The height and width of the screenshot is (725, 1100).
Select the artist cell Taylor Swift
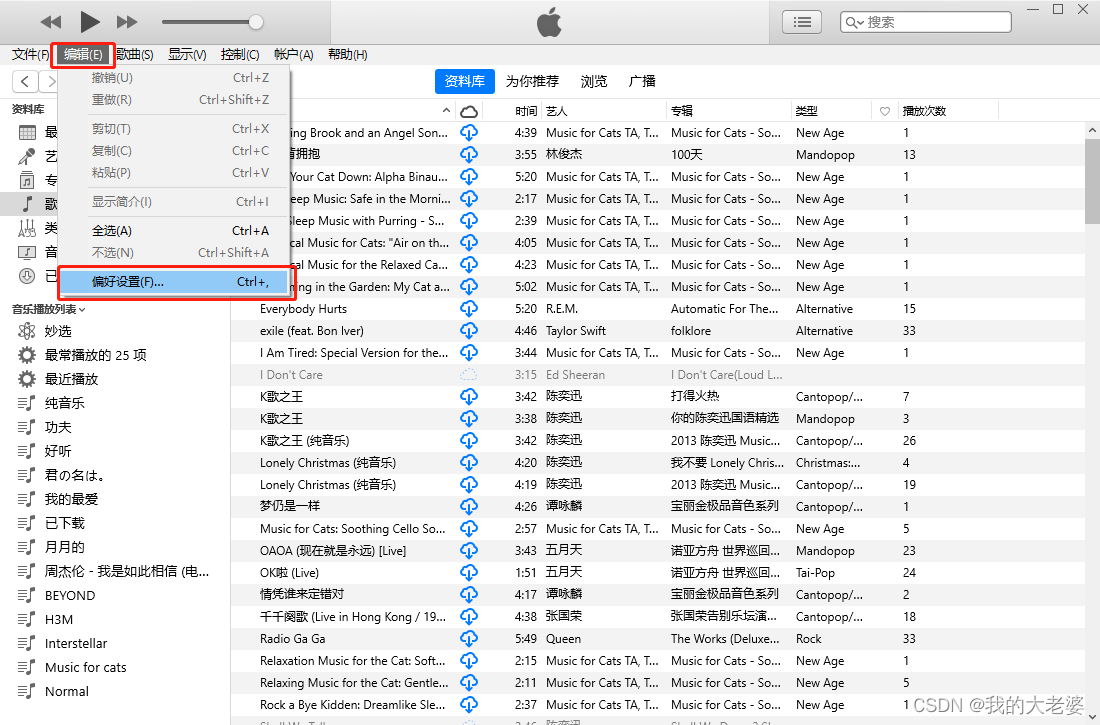[x=576, y=331]
